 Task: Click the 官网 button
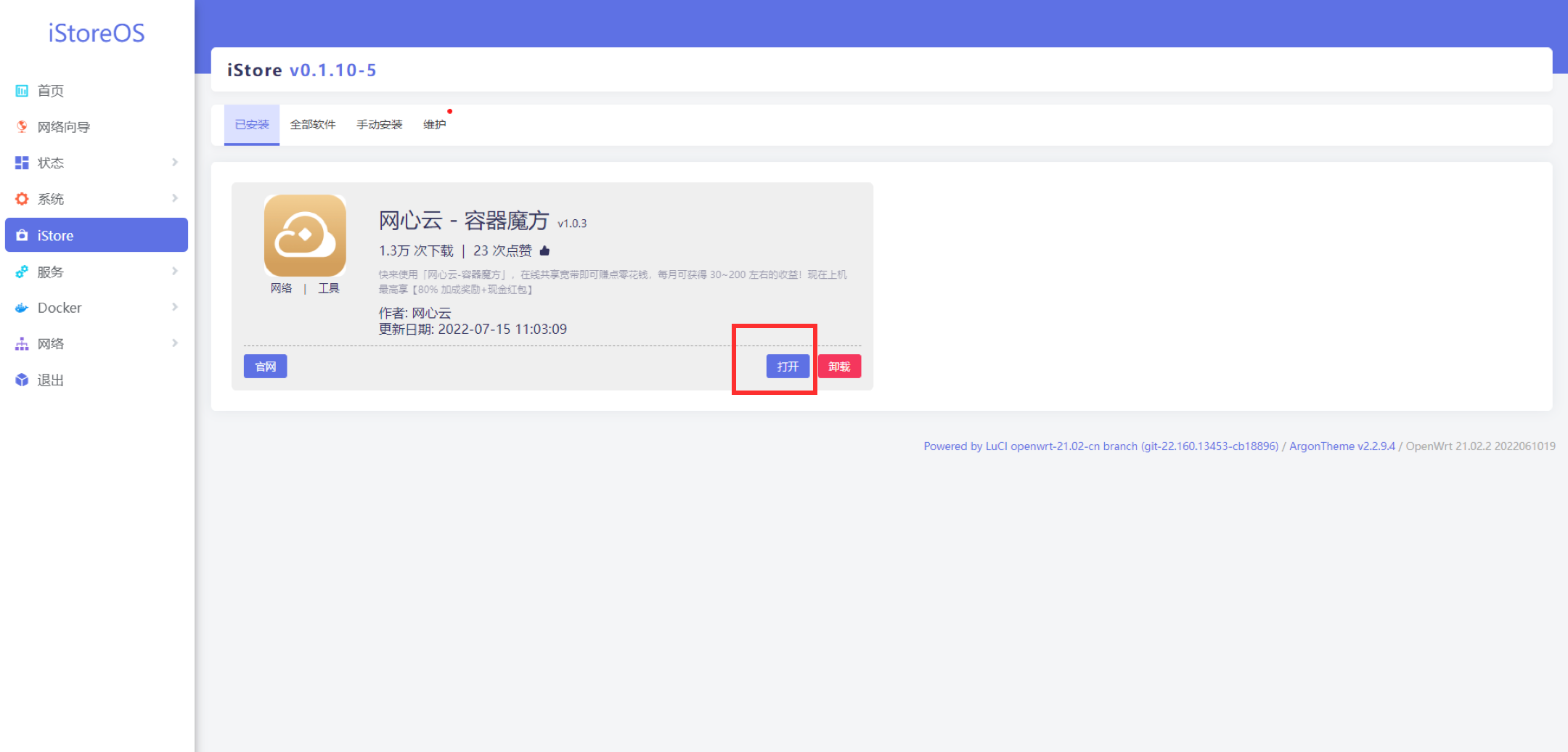(x=266, y=367)
